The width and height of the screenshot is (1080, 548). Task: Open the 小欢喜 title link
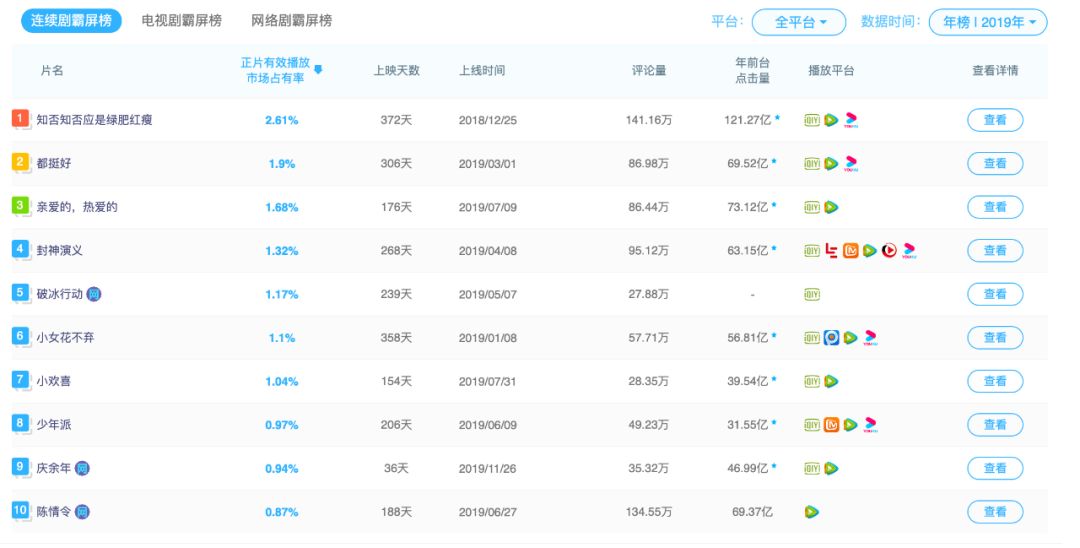tap(53, 381)
